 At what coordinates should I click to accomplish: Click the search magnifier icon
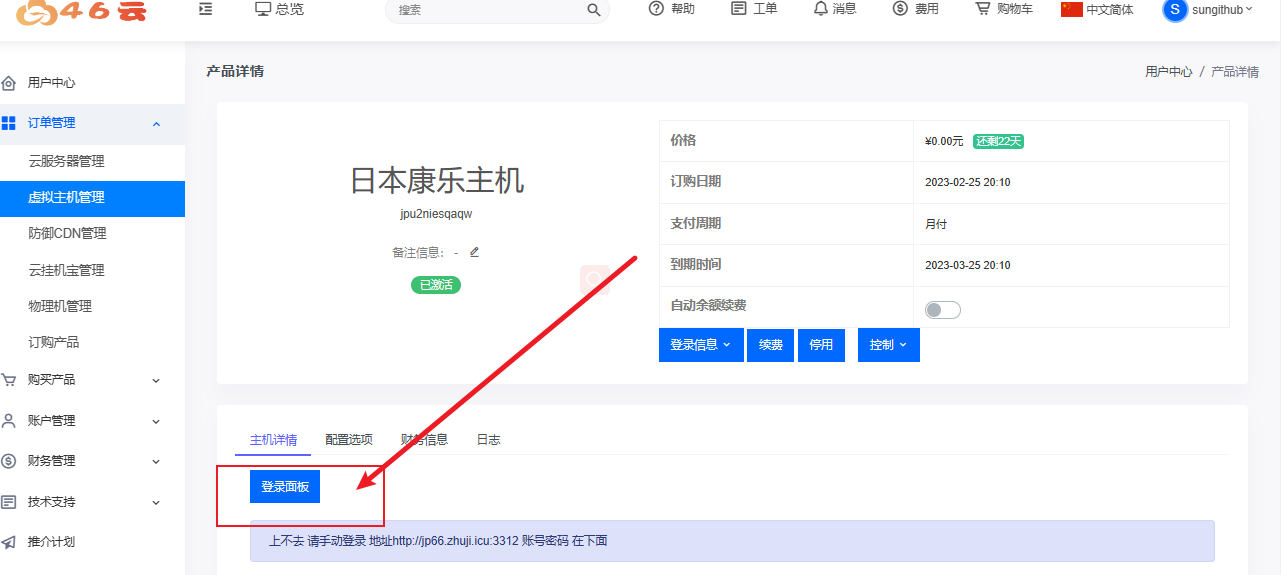pos(593,10)
